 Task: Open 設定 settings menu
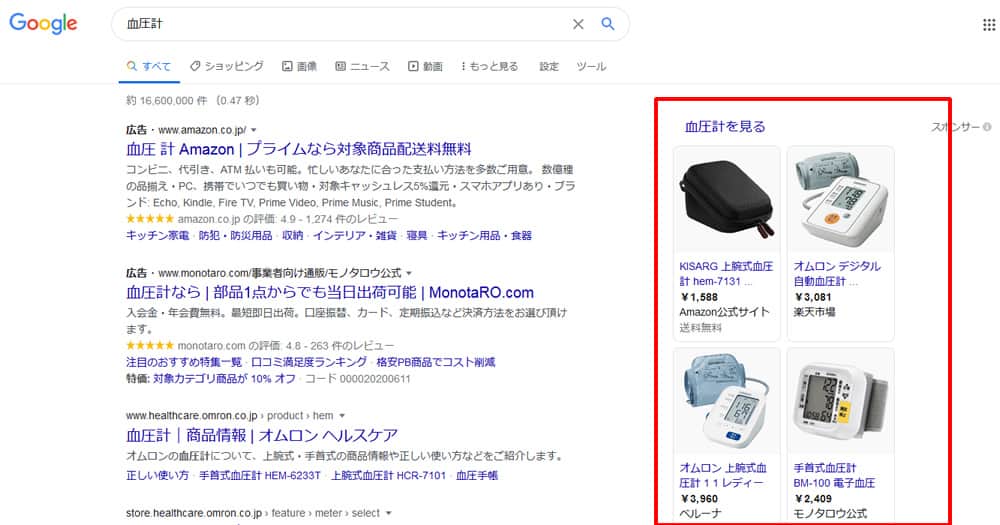click(x=549, y=66)
